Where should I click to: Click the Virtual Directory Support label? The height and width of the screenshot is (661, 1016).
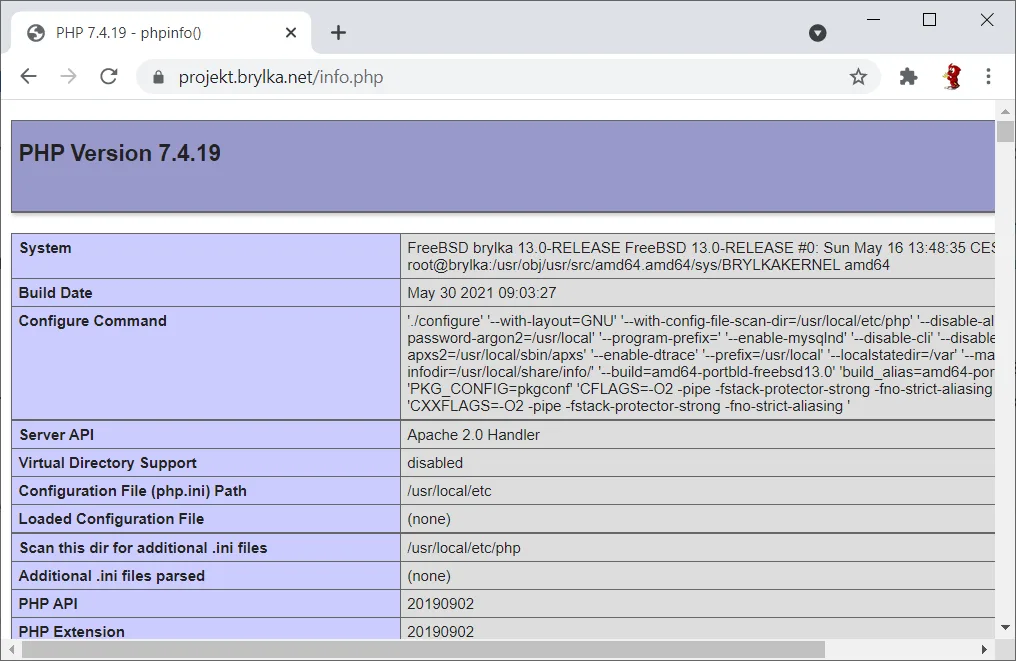(x=108, y=463)
